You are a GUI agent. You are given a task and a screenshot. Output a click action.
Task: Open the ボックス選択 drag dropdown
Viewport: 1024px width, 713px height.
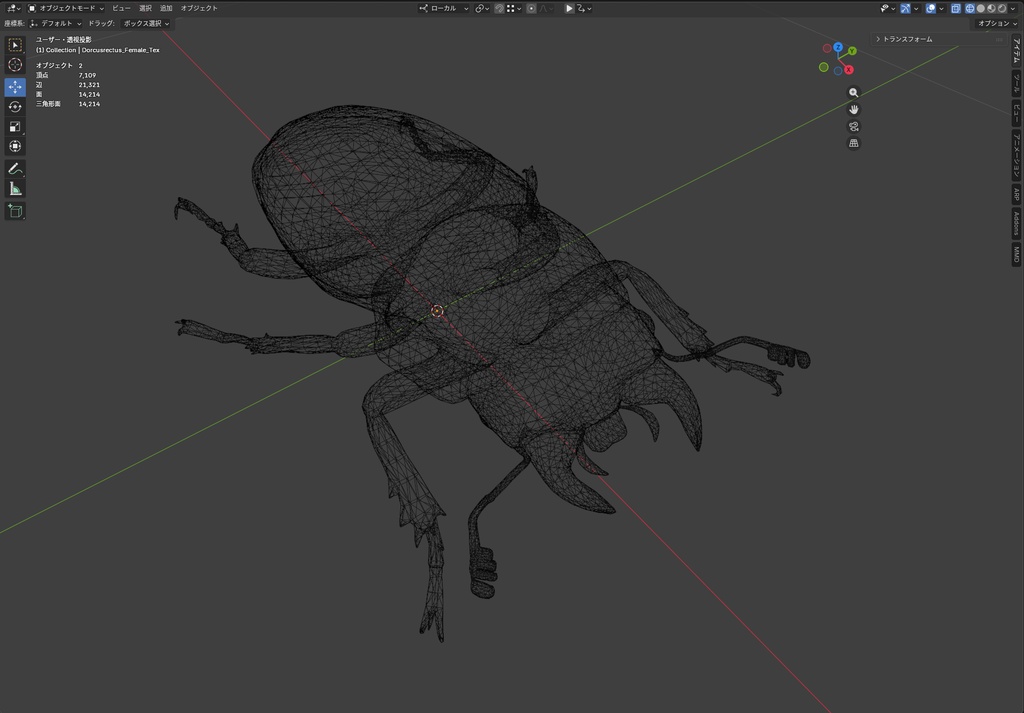pos(146,24)
